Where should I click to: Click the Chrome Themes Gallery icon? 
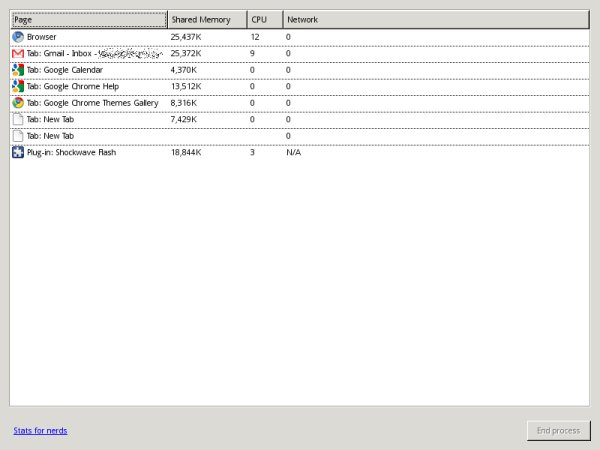tap(18, 103)
